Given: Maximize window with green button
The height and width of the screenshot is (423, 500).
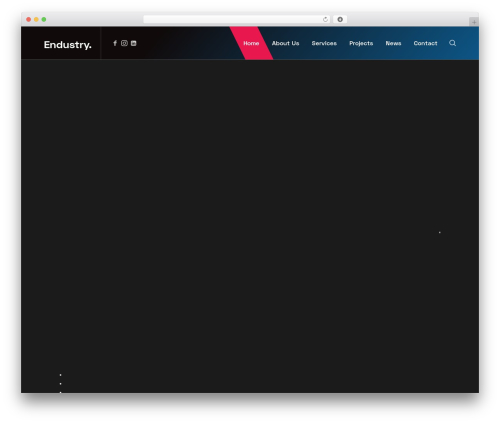Looking at the screenshot, I should pos(44,19).
